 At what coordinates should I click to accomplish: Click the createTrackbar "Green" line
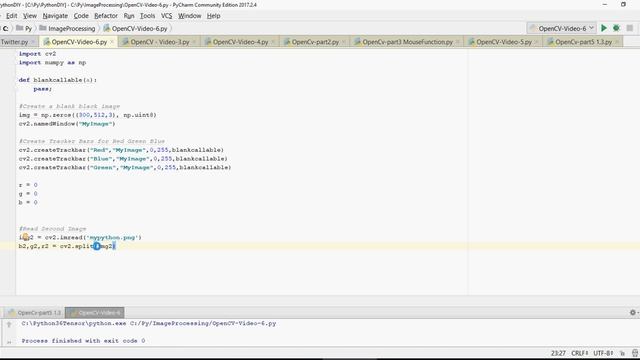point(125,167)
